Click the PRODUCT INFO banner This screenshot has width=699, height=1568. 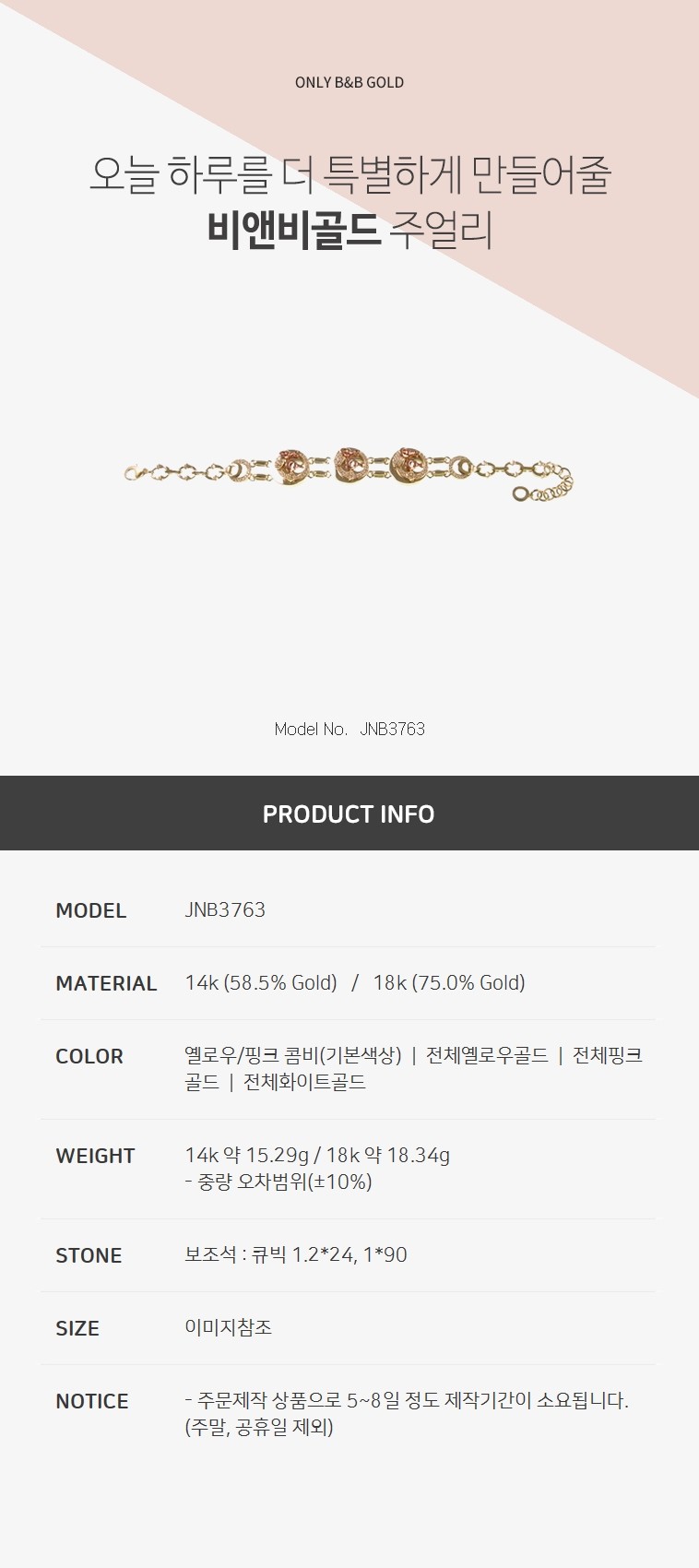tap(349, 814)
